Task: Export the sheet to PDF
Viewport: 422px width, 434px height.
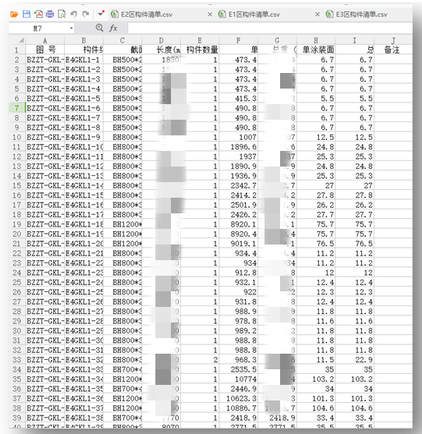Action: pyautogui.click(x=39, y=14)
